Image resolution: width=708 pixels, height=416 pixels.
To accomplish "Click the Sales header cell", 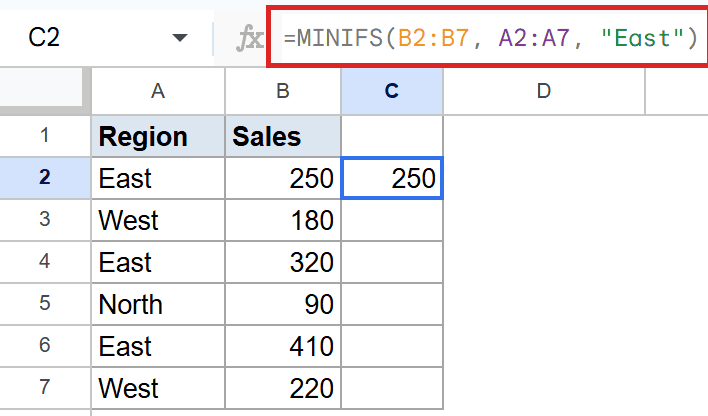I will (283, 136).
